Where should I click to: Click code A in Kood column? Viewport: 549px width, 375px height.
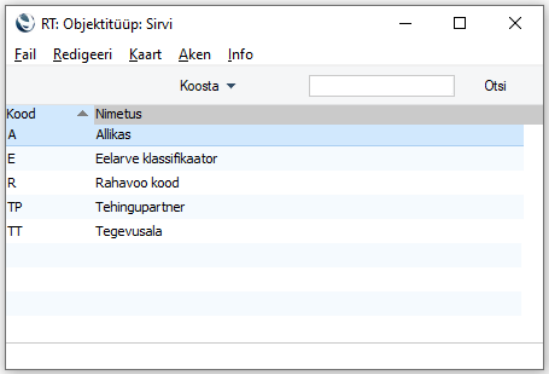(x=12, y=135)
